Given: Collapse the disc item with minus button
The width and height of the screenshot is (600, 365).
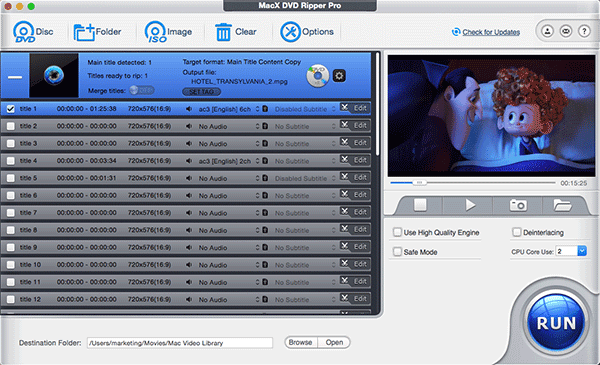Looking at the screenshot, I should coord(15,77).
